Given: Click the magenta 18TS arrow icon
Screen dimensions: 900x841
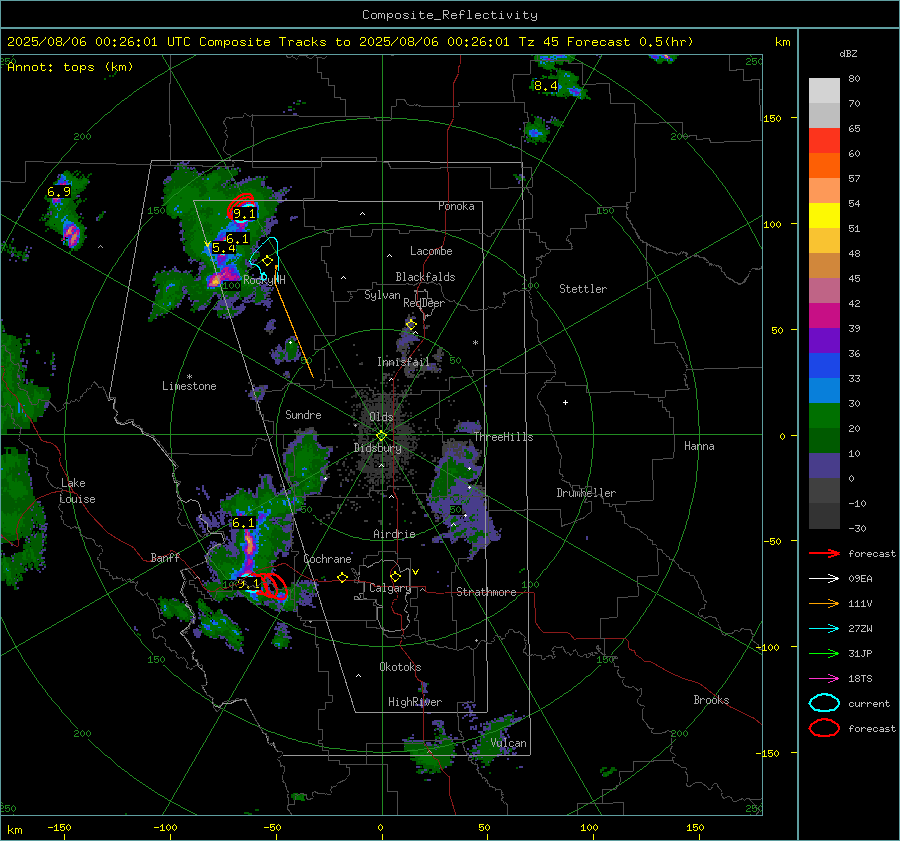Looking at the screenshot, I should 824,679.
